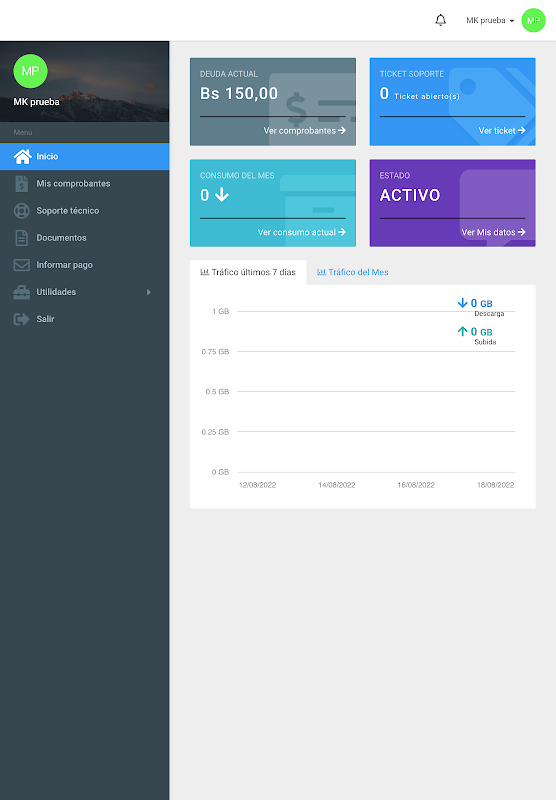Expand the Utilidades submenu arrow
Viewport: 556px width, 800px height.
pos(148,292)
